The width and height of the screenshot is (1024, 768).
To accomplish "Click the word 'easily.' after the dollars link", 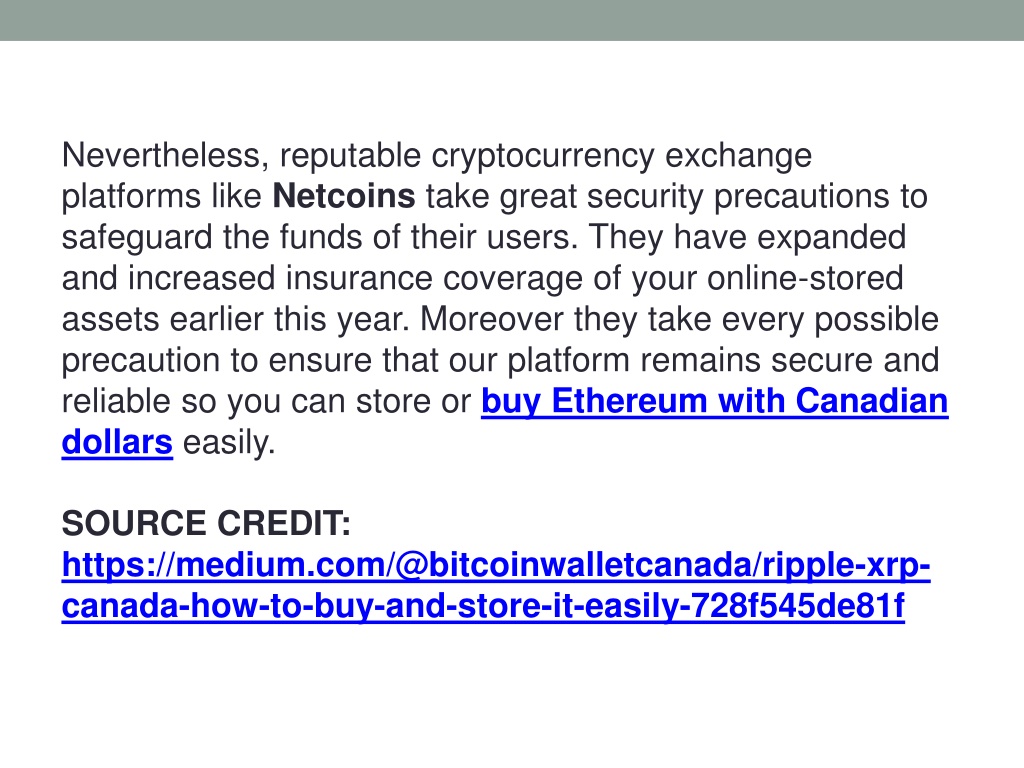I will click(x=229, y=443).
